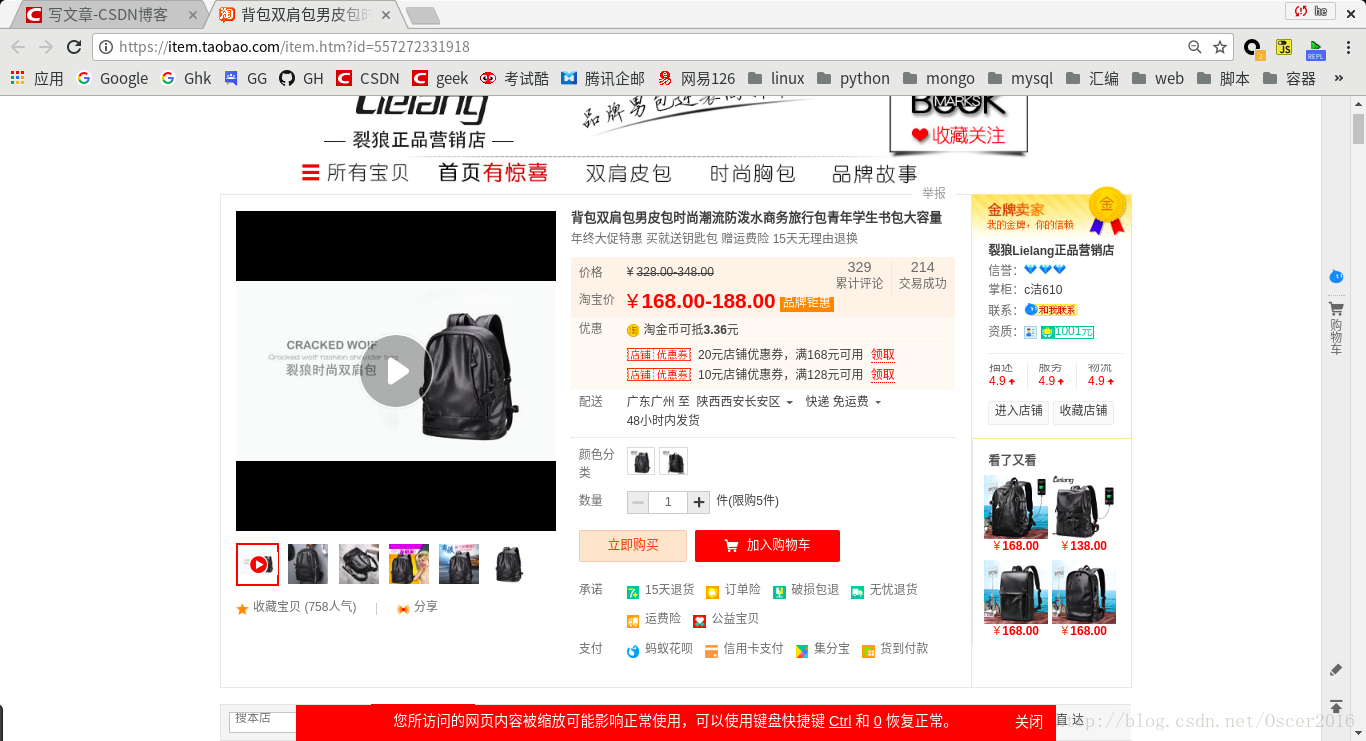Click the 加入购物车 button
1366x741 pixels.
[767, 546]
